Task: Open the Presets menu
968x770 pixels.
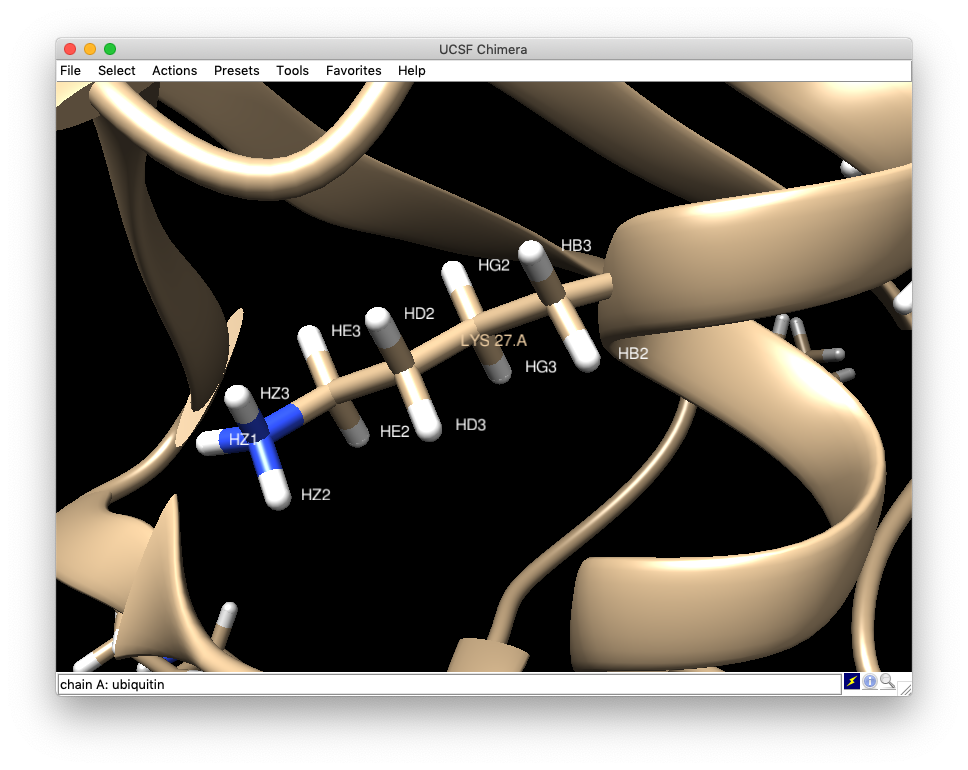Action: click(236, 71)
